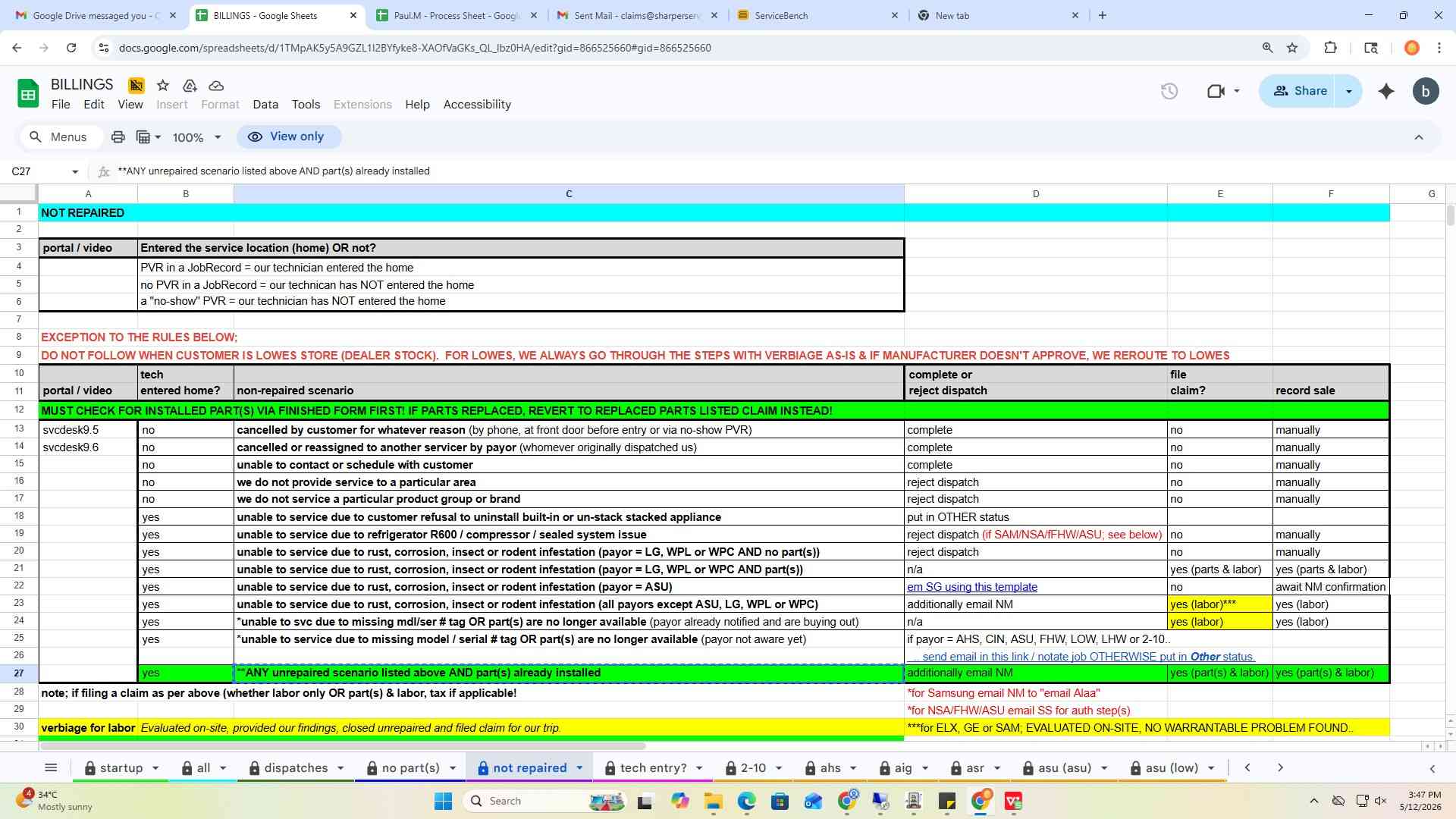
Task: Open version history clock icon
Action: 1169,91
